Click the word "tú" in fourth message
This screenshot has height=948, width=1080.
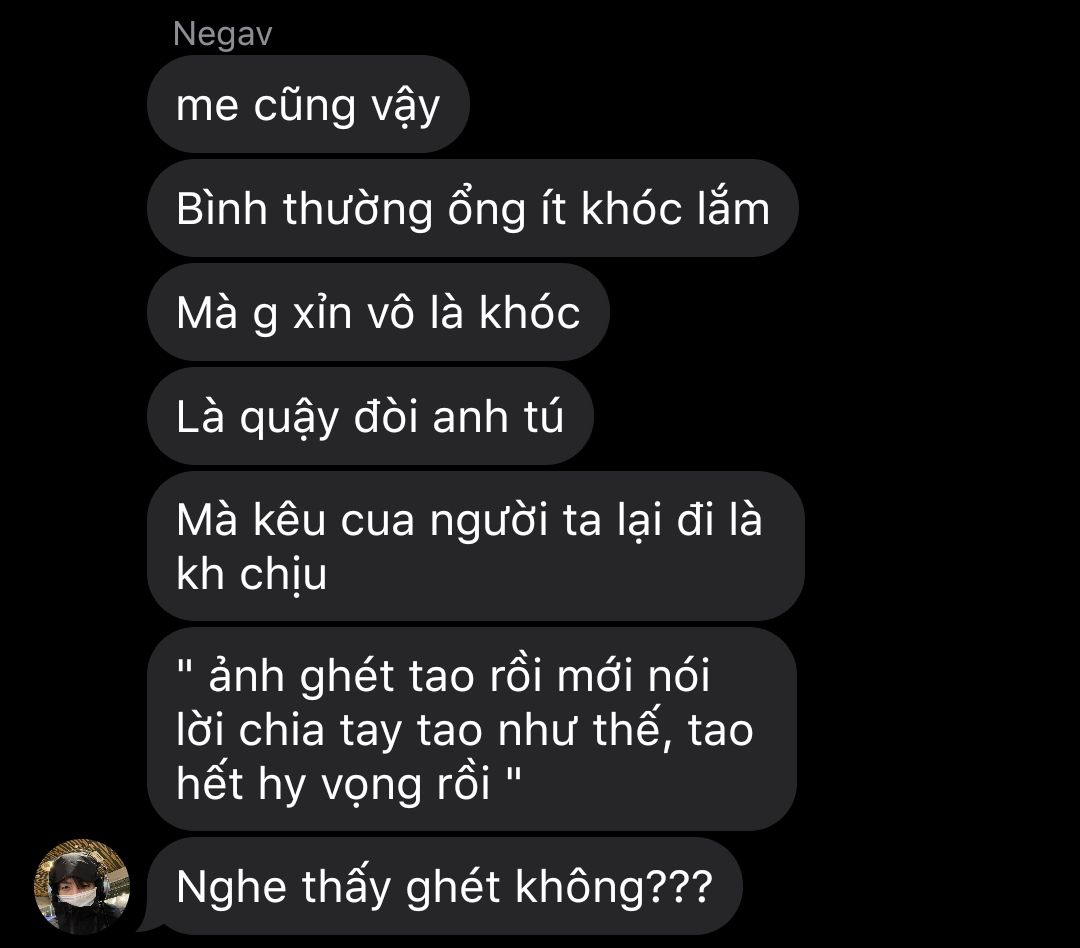(x=543, y=415)
